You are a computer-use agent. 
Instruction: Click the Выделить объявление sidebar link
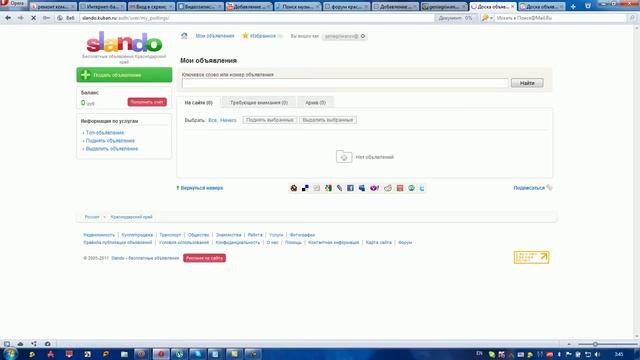112,149
